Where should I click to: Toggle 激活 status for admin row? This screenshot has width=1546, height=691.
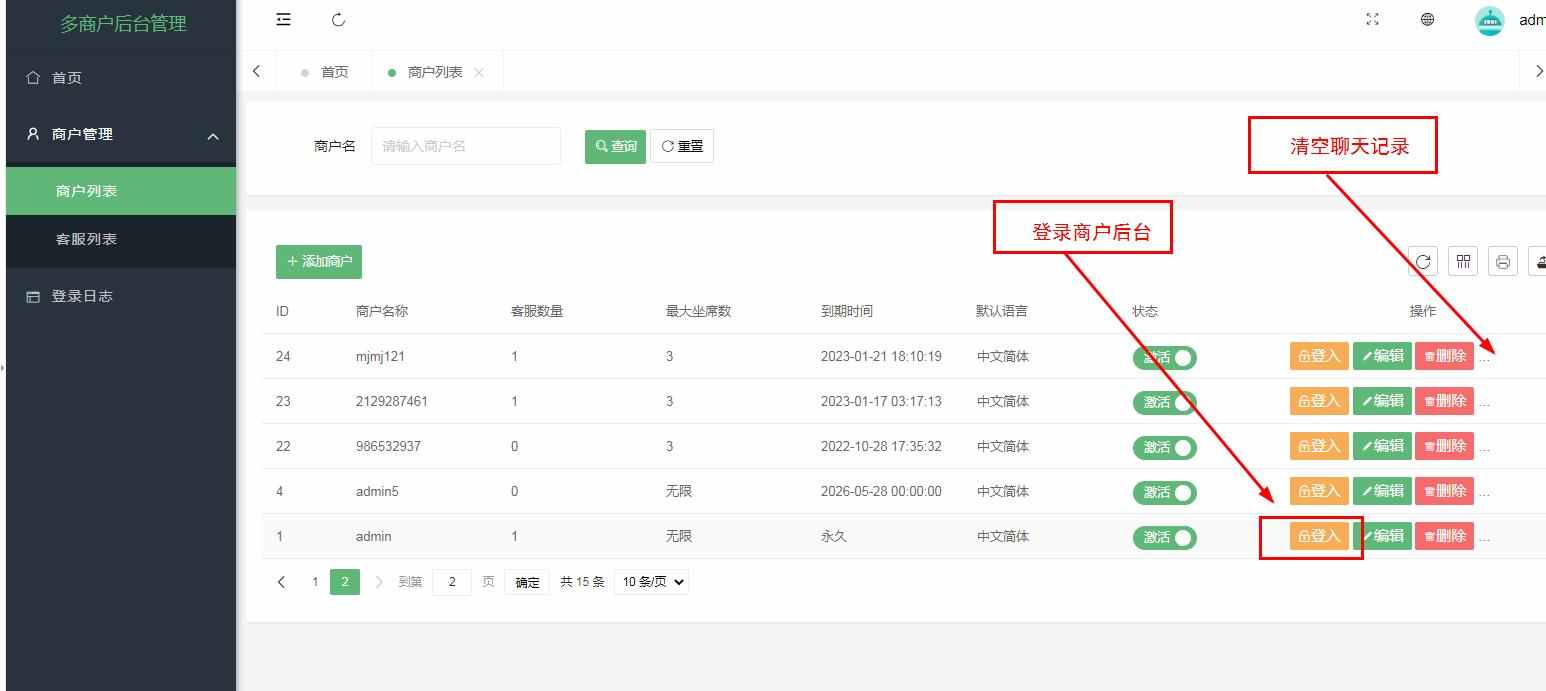pyautogui.click(x=1164, y=538)
